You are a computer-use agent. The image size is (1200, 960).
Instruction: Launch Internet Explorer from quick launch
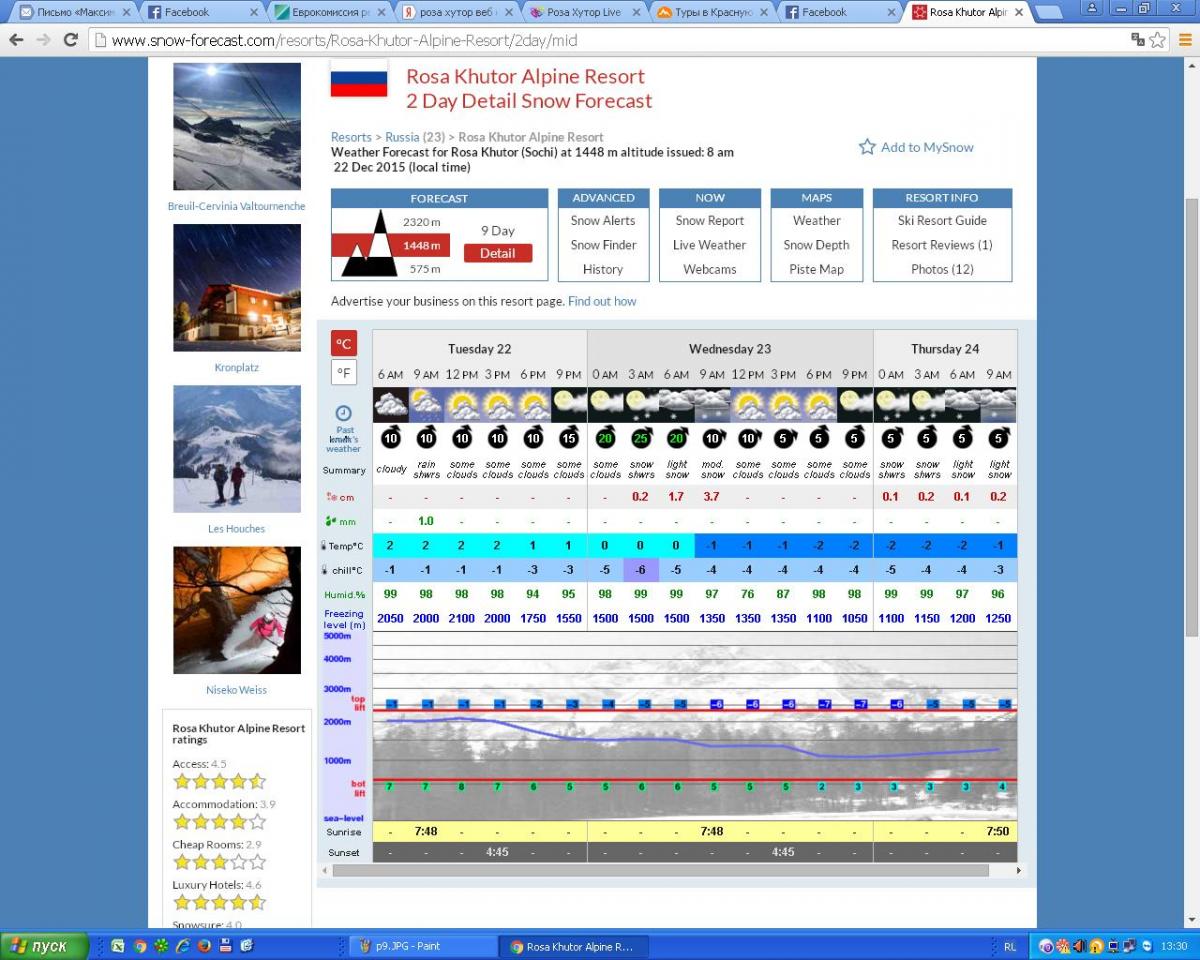pyautogui.click(x=182, y=946)
